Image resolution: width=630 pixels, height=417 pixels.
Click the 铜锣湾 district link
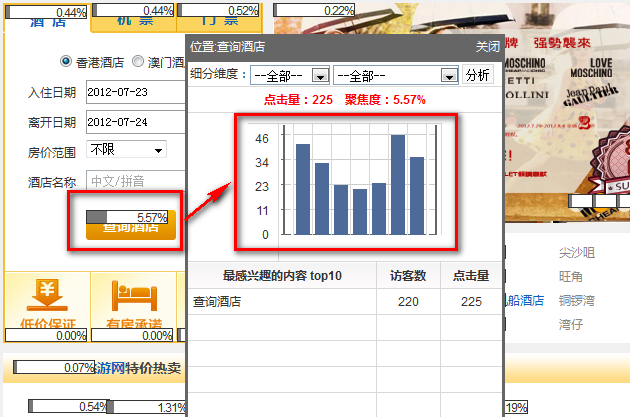[x=577, y=300]
